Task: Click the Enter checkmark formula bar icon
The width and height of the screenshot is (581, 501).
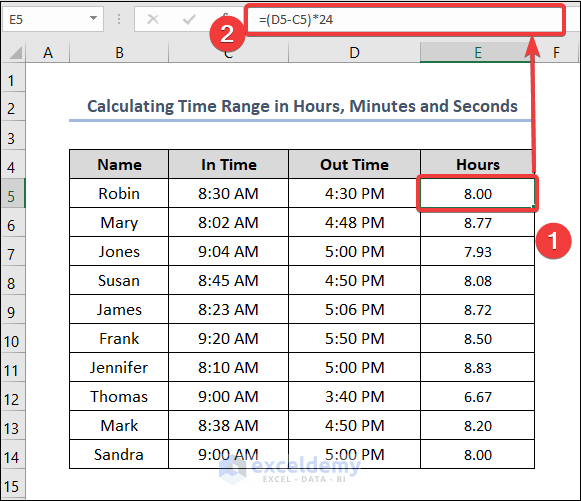Action: pos(189,19)
